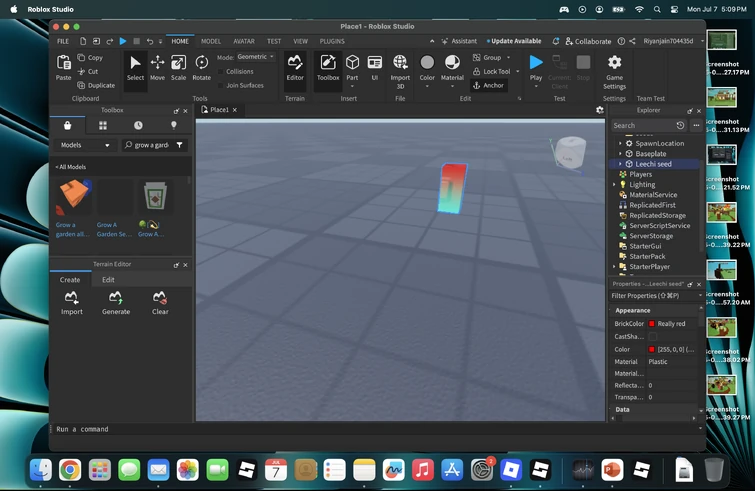The width and height of the screenshot is (755, 491).
Task: Switch to the MODEL ribbon tab
Action: tap(211, 41)
